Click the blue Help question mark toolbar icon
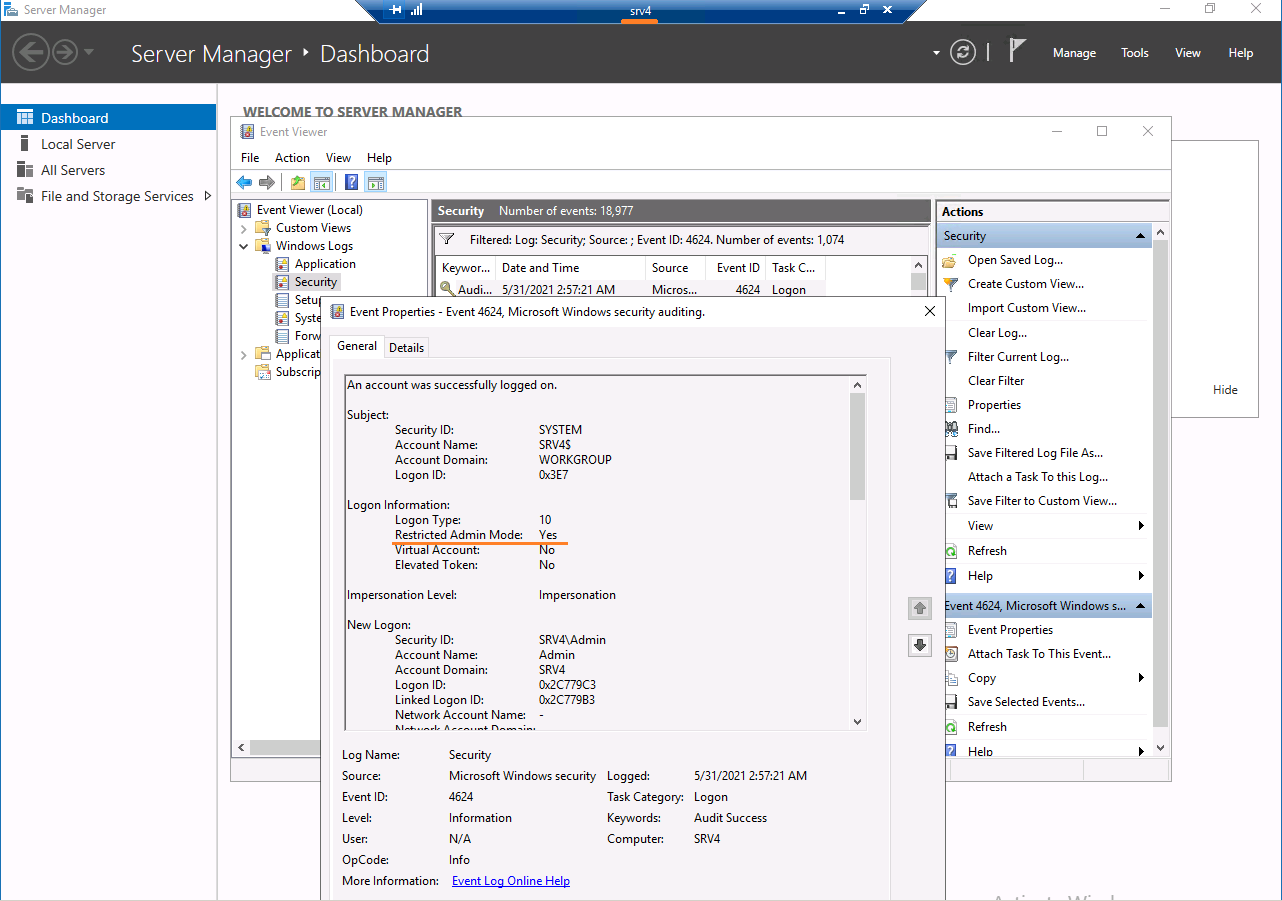Screen dimensions: 1282x901 (352, 182)
